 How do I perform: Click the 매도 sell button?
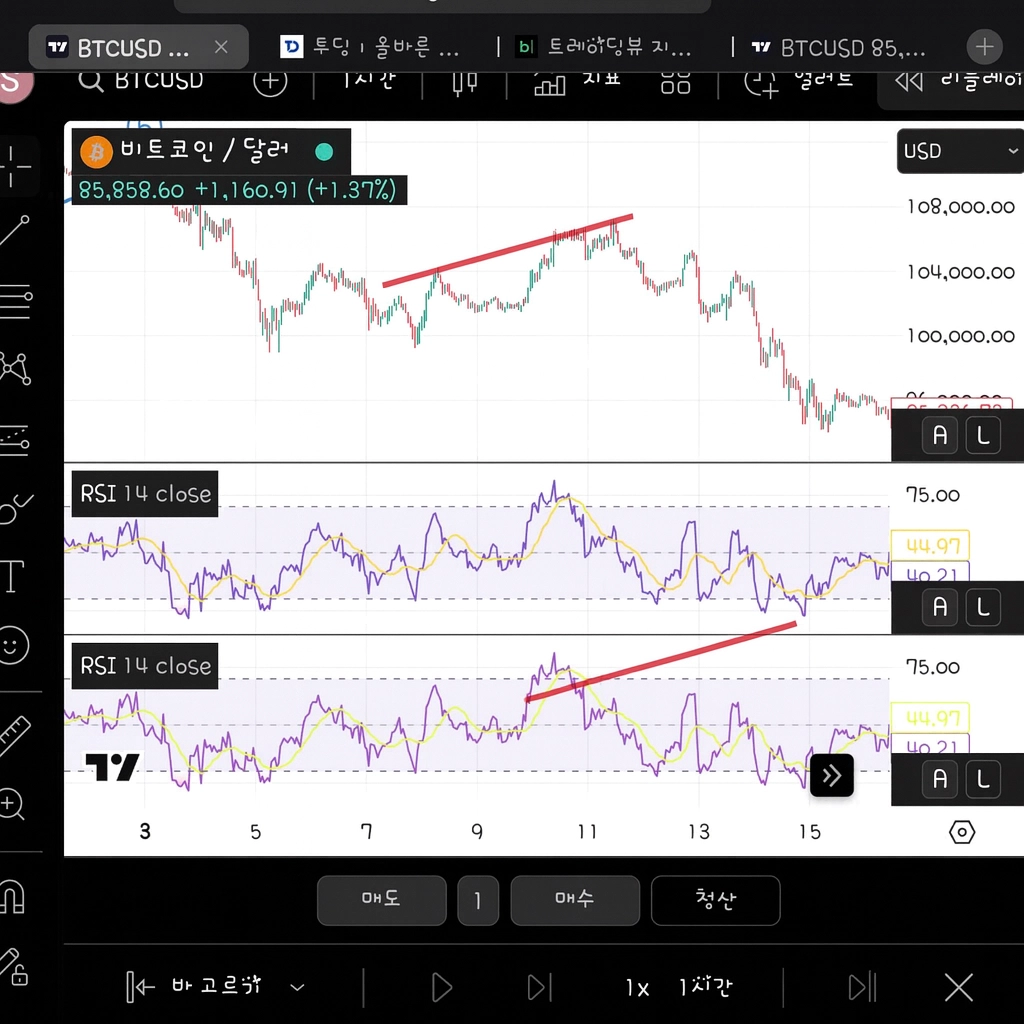(381, 900)
